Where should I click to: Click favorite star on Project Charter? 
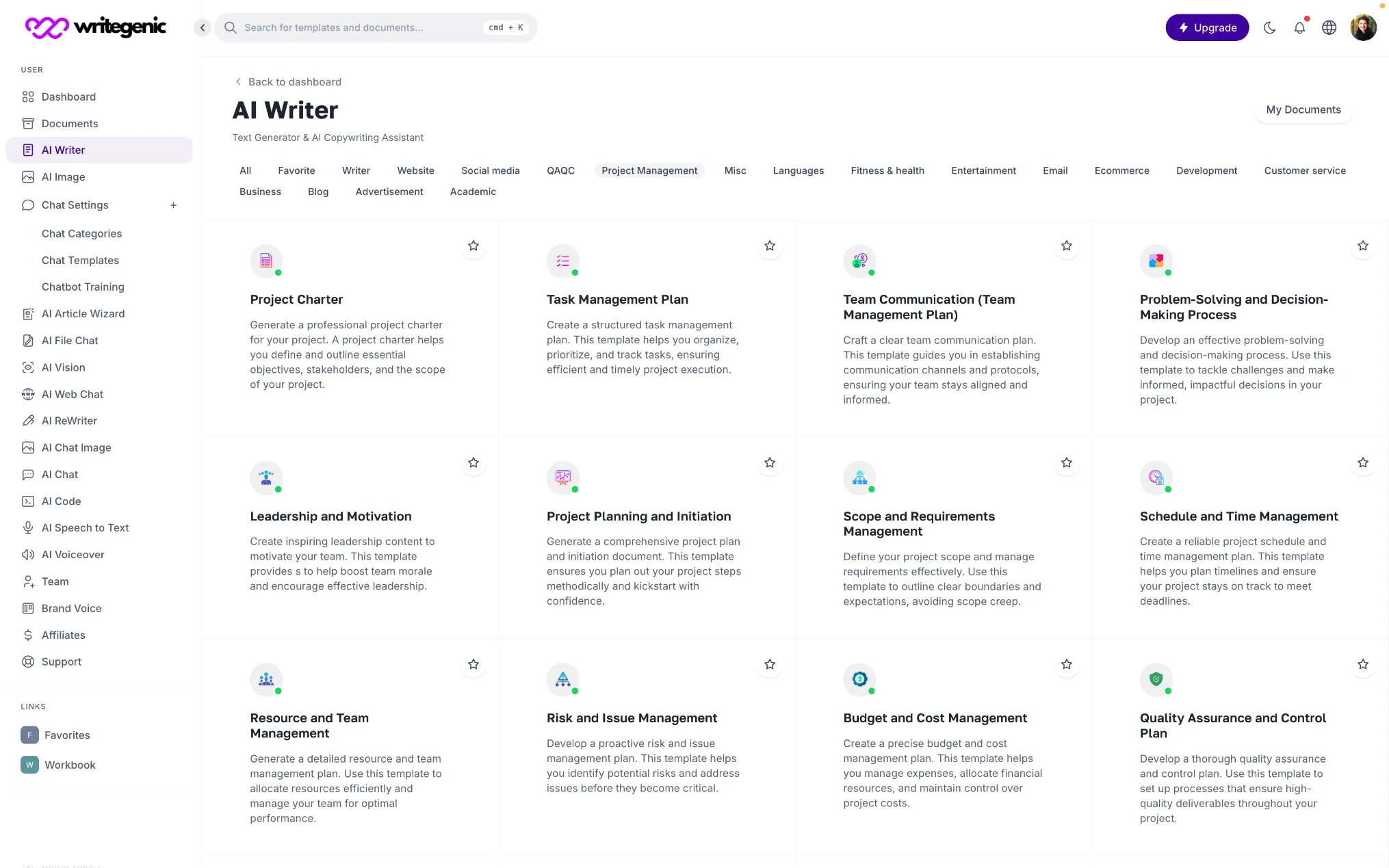(473, 246)
